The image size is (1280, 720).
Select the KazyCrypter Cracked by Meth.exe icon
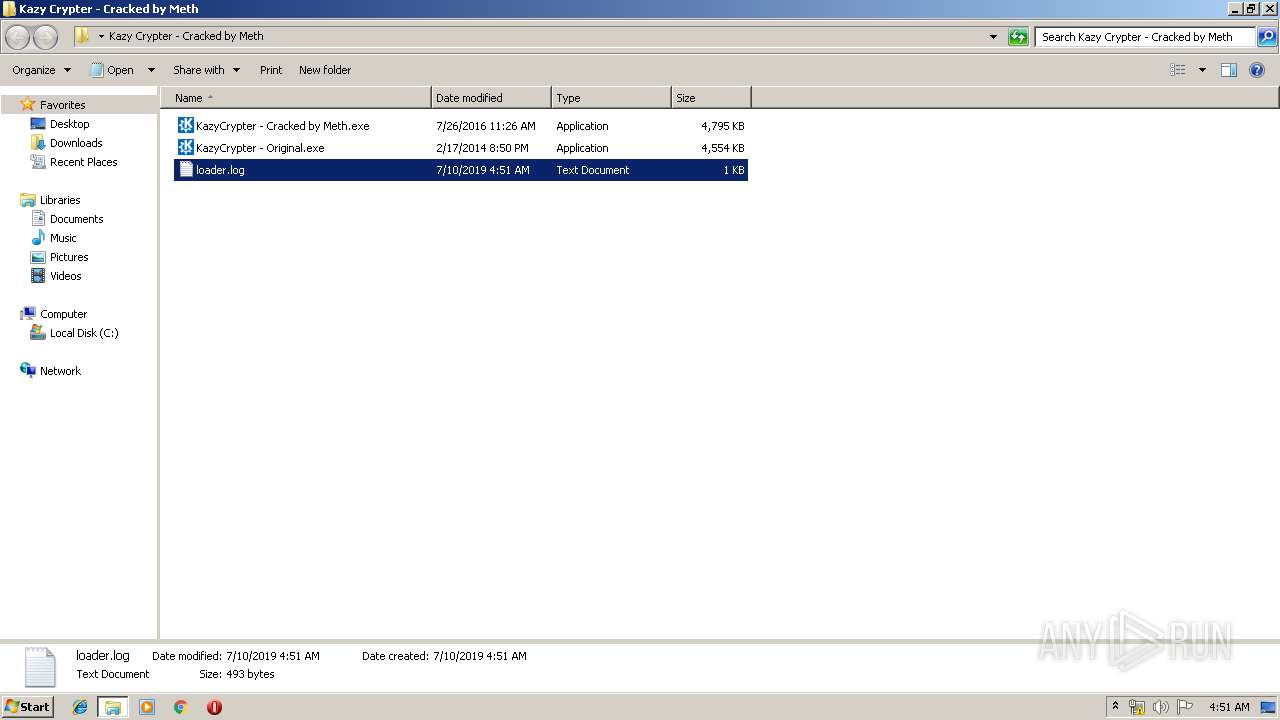[x=185, y=126]
